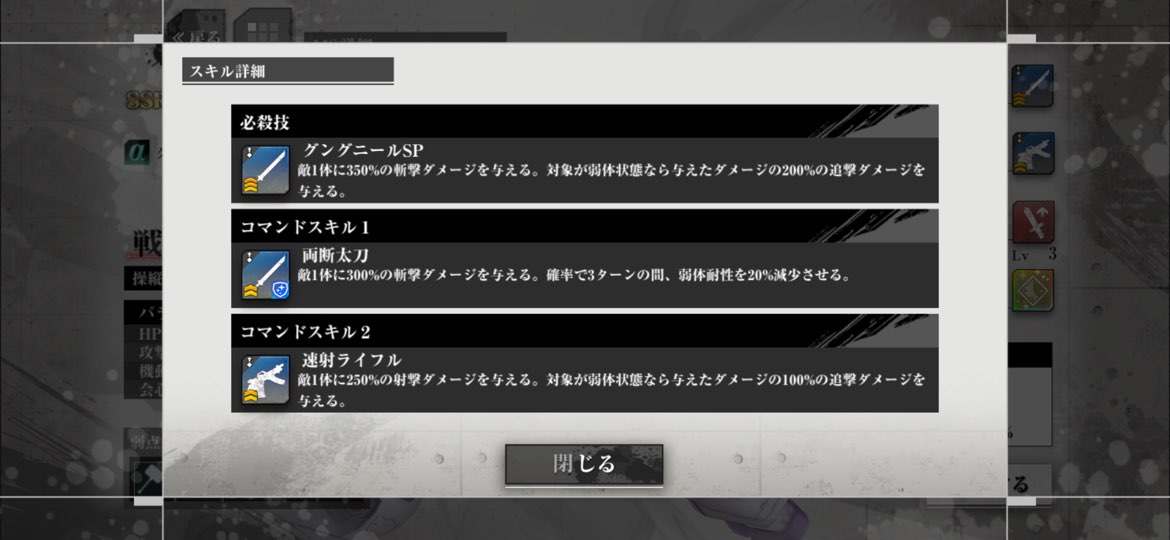
Task: Click the 両断太刀 skill description row
Action: point(585,275)
